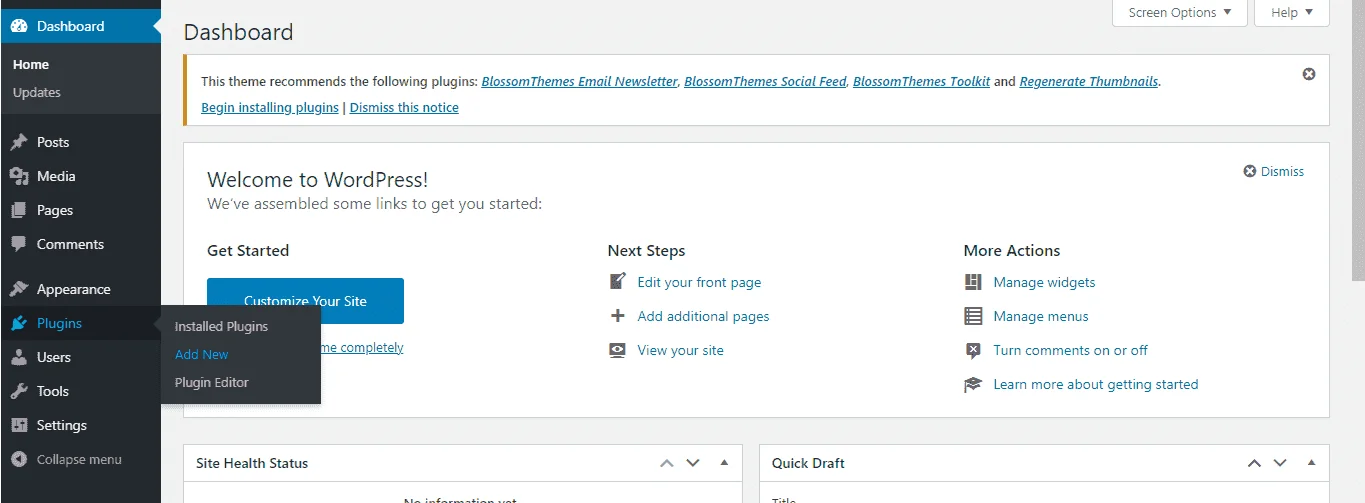Click the edit icon beside Edit your front page

[618, 282]
